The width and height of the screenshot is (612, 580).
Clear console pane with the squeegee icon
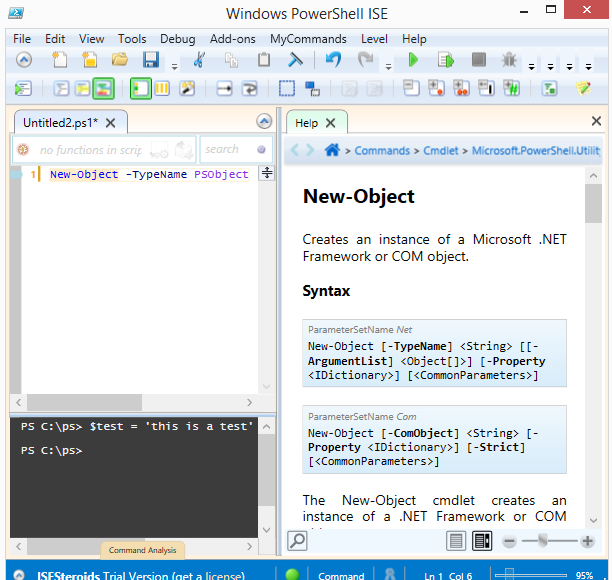coord(295,60)
